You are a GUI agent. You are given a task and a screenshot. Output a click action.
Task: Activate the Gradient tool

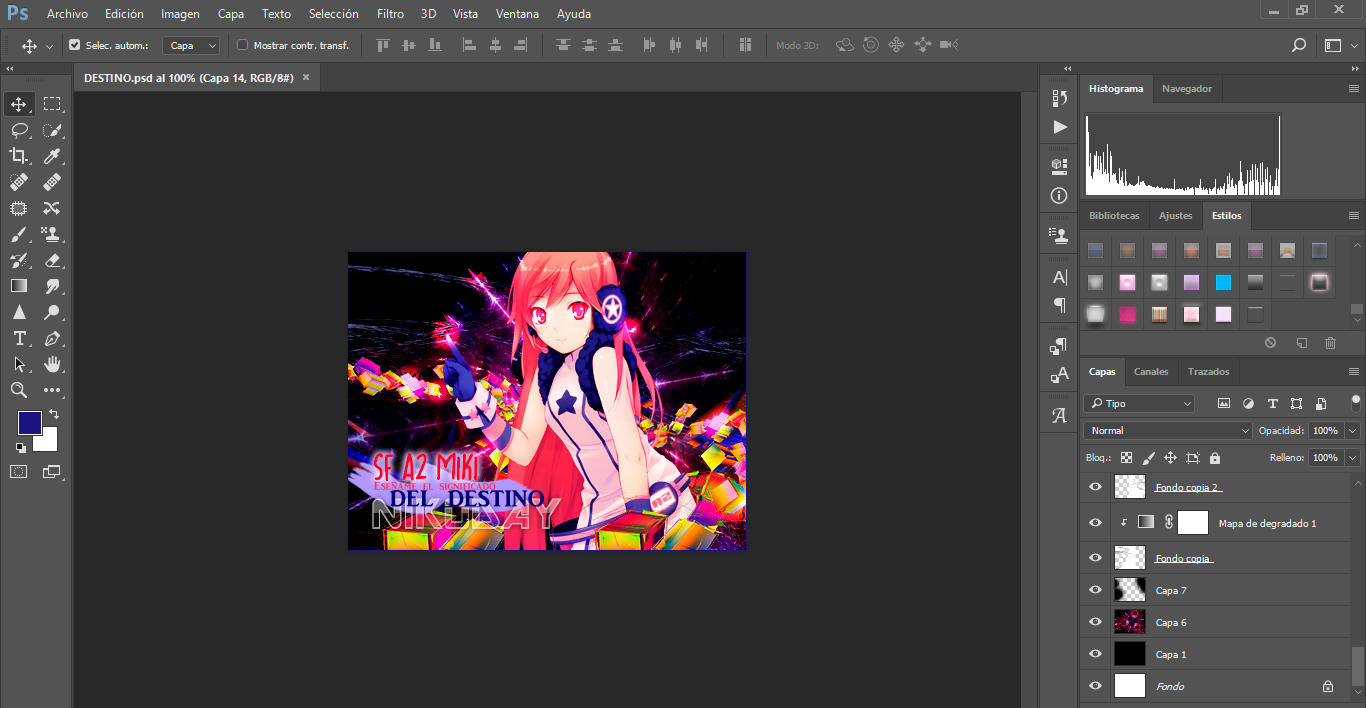[x=19, y=286]
